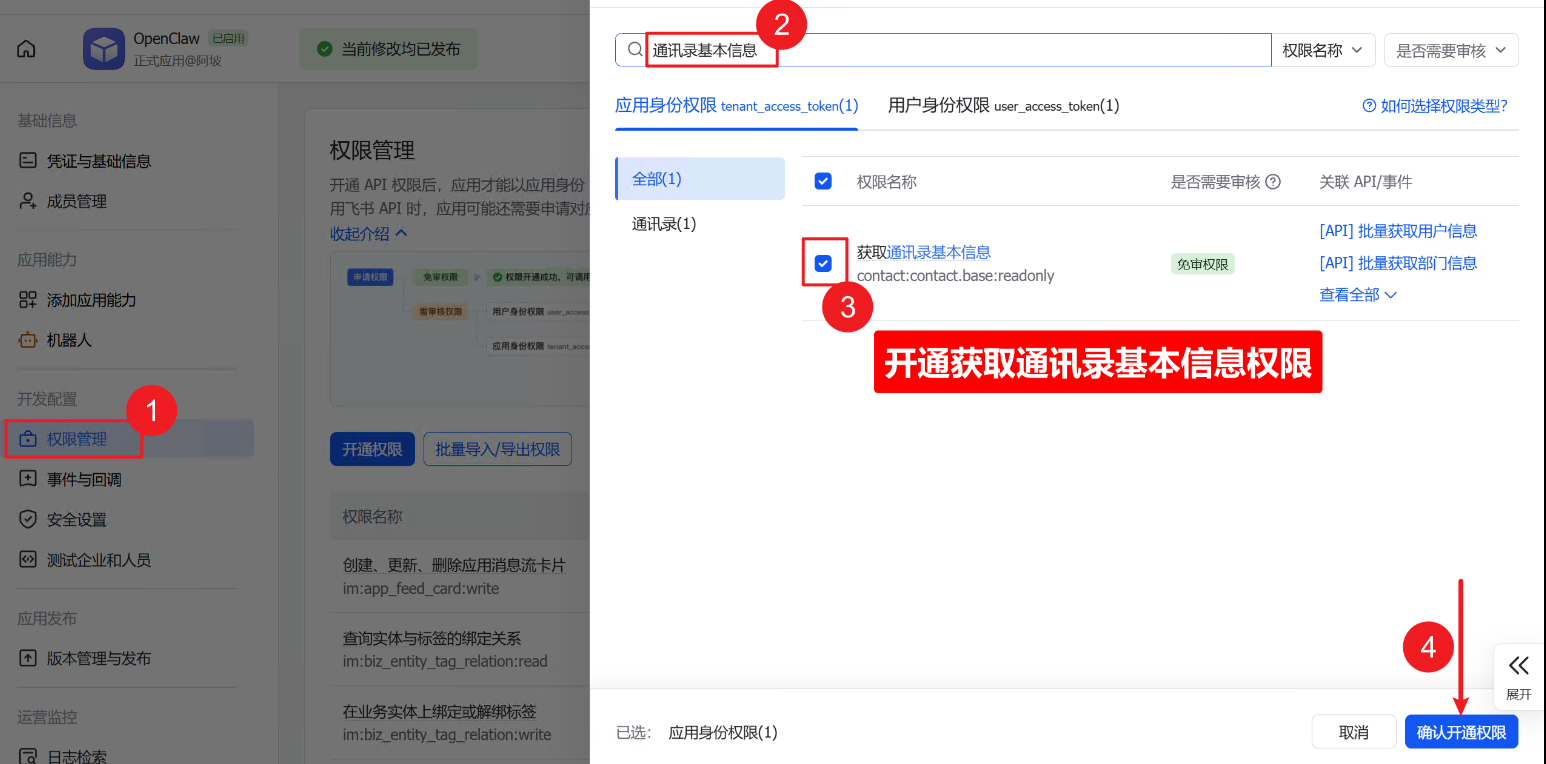Click the home icon in top bar
This screenshot has height=764, width=1546.
(26, 49)
